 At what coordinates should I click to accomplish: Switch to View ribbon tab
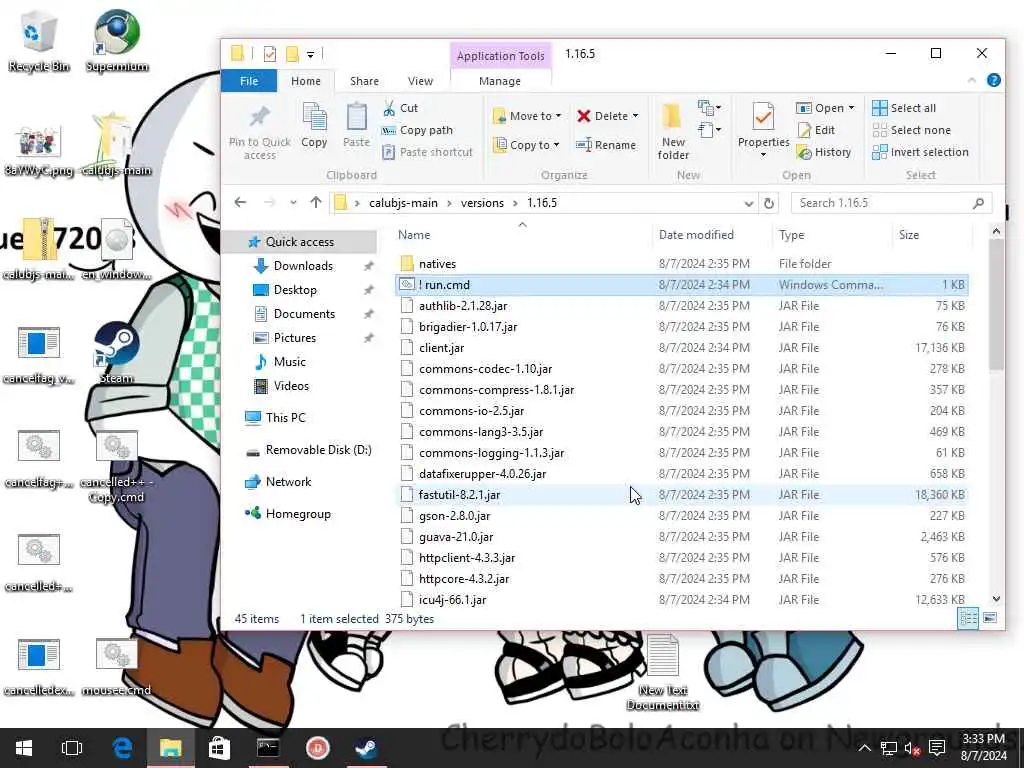tap(421, 81)
